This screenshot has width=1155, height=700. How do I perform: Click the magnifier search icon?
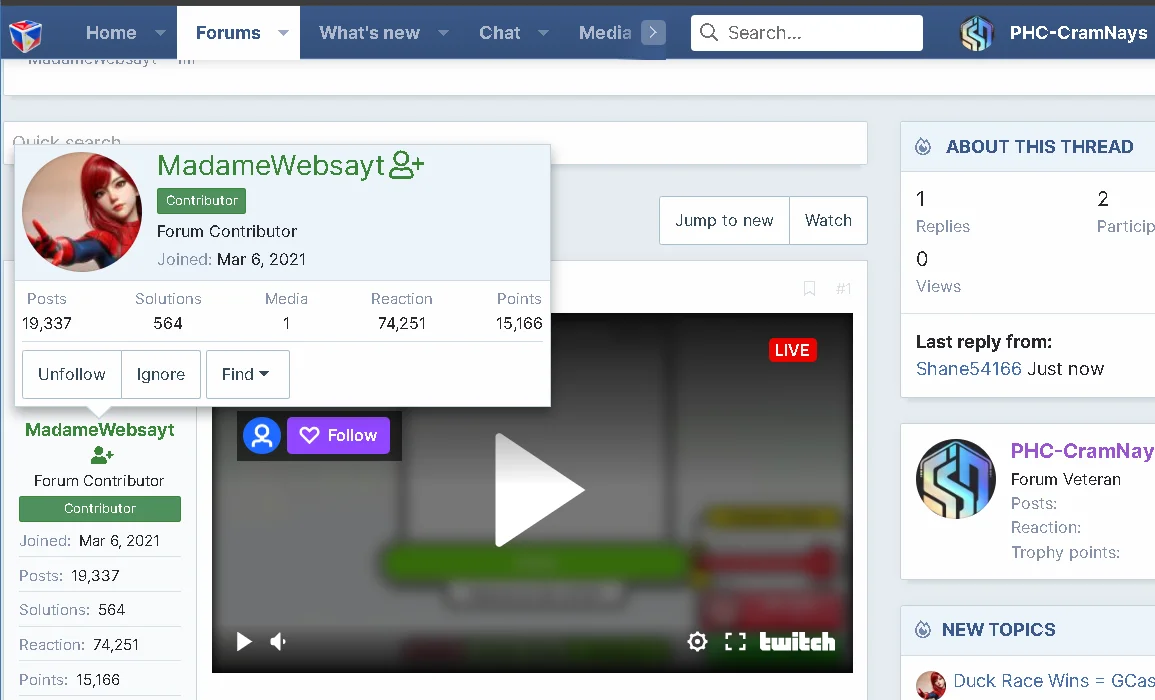(709, 32)
